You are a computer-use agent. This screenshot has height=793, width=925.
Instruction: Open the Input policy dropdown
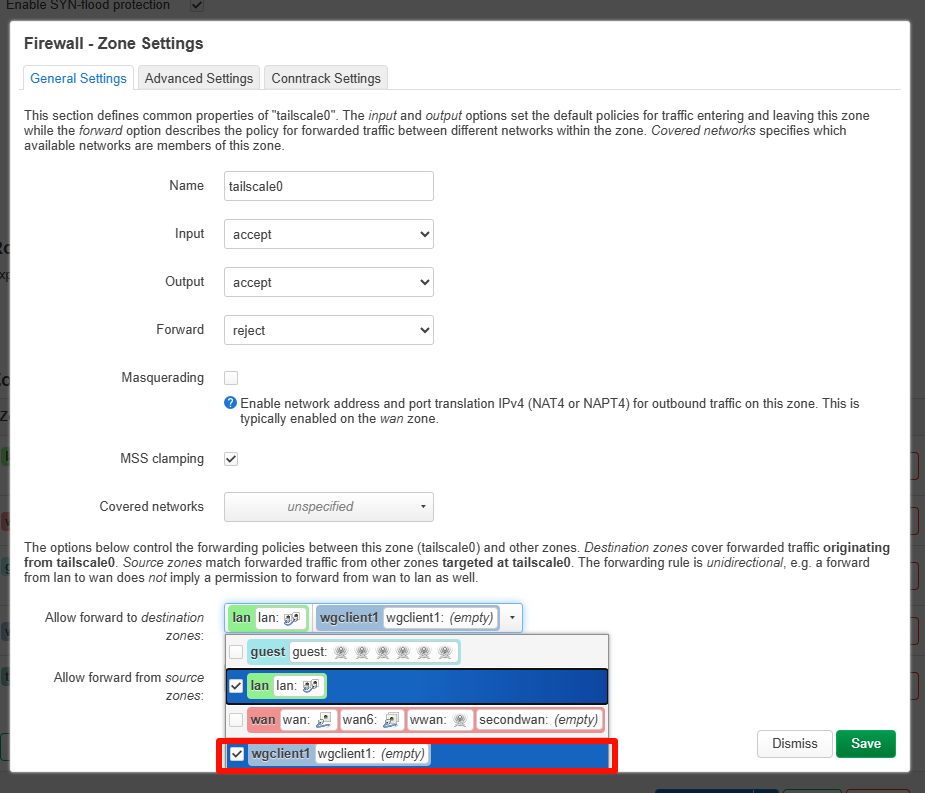328,235
